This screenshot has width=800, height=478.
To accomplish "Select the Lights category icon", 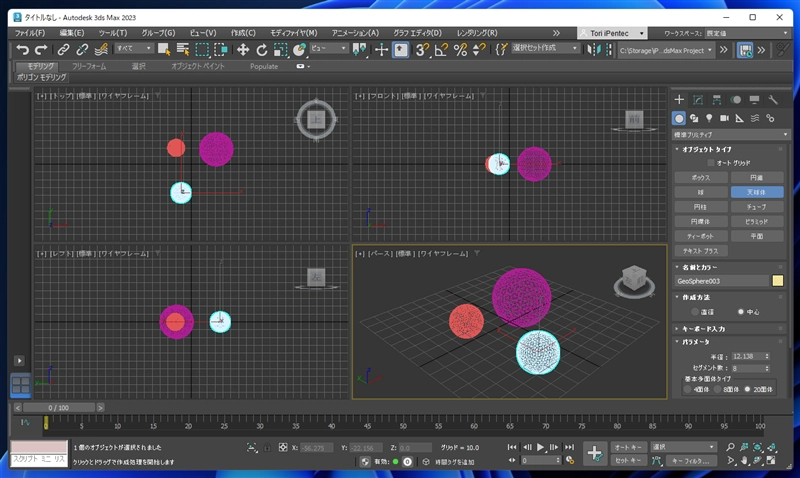I will [709, 118].
